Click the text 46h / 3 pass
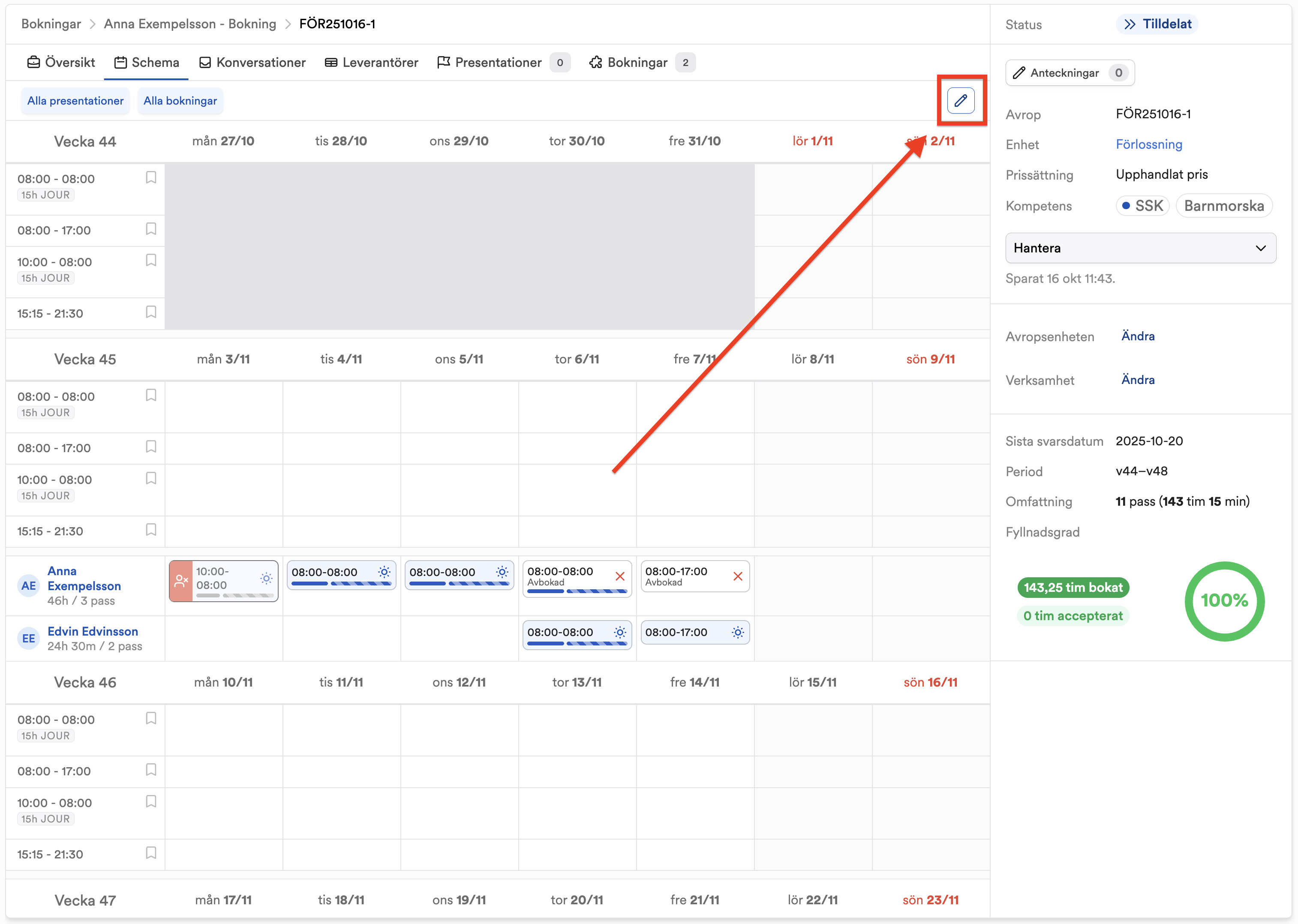This screenshot has width=1298, height=924. tap(81, 601)
